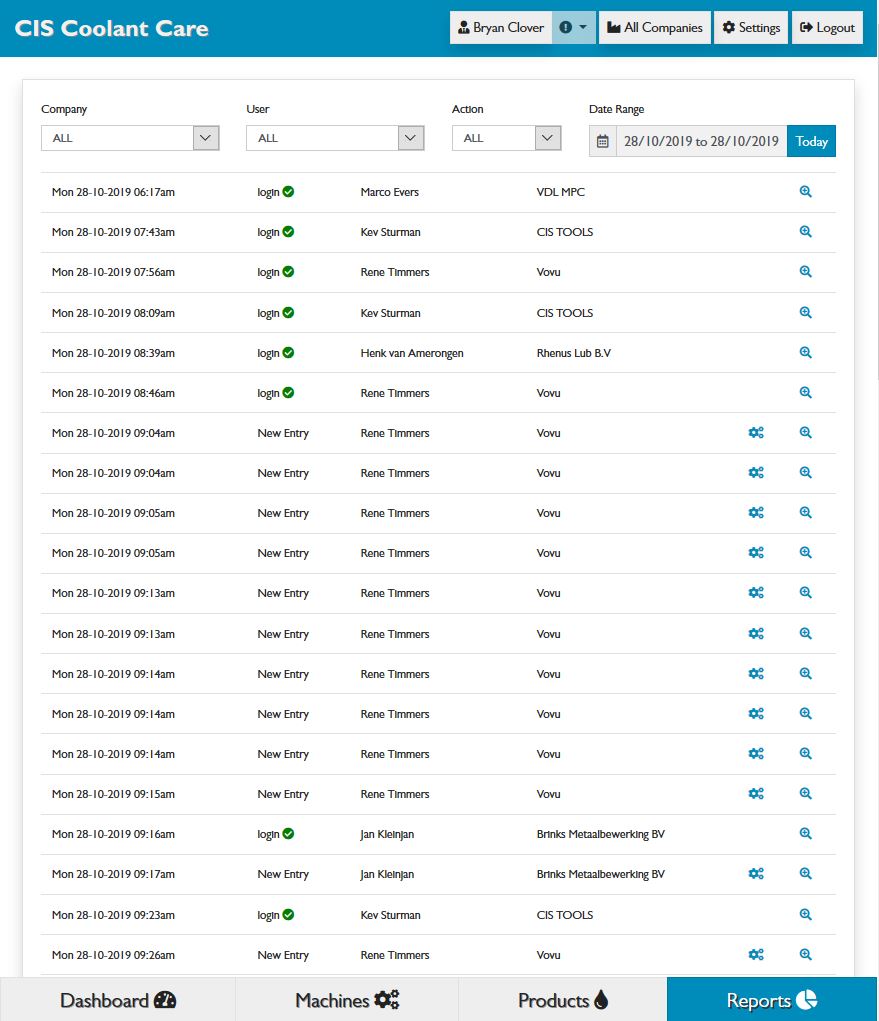Click magnifier icon on 09:16am Jan Kleinjan login
879x1021 pixels.
point(805,834)
